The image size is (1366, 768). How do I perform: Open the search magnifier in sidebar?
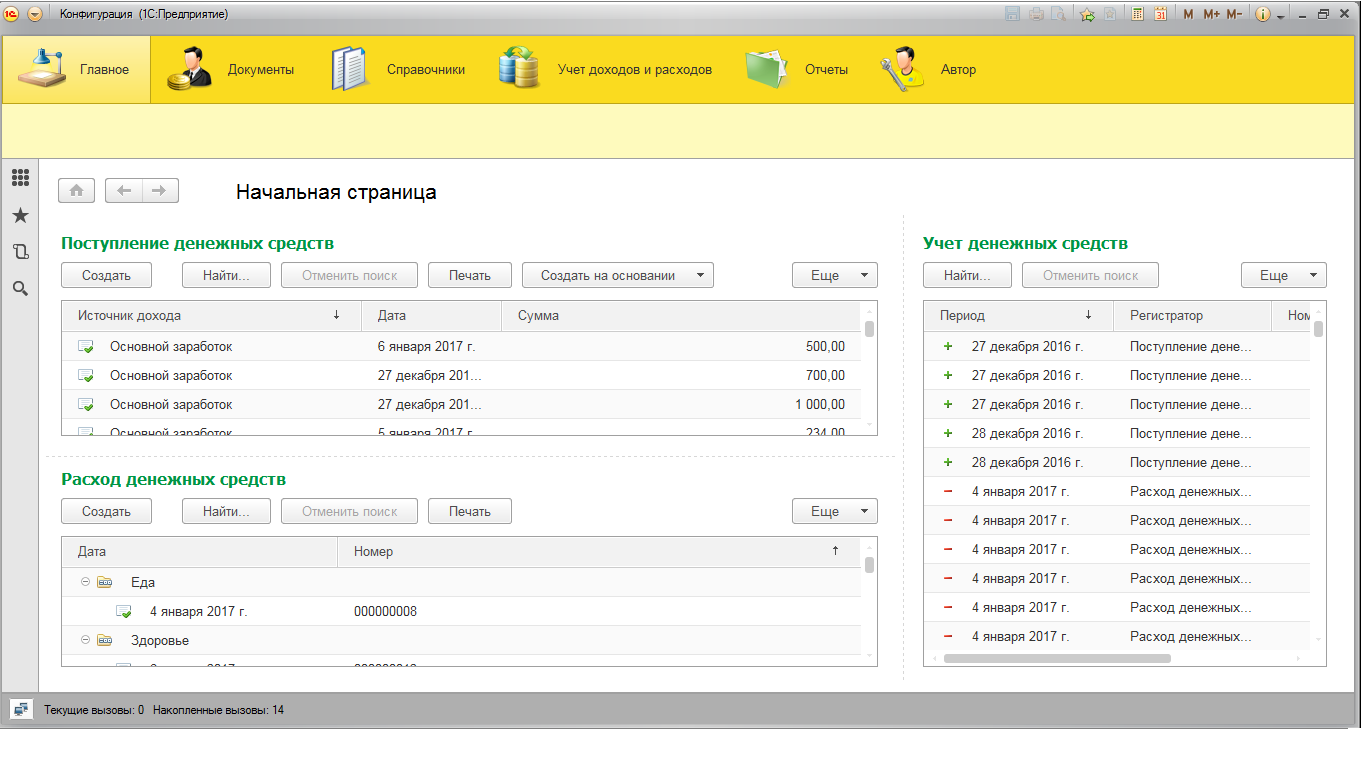20,289
